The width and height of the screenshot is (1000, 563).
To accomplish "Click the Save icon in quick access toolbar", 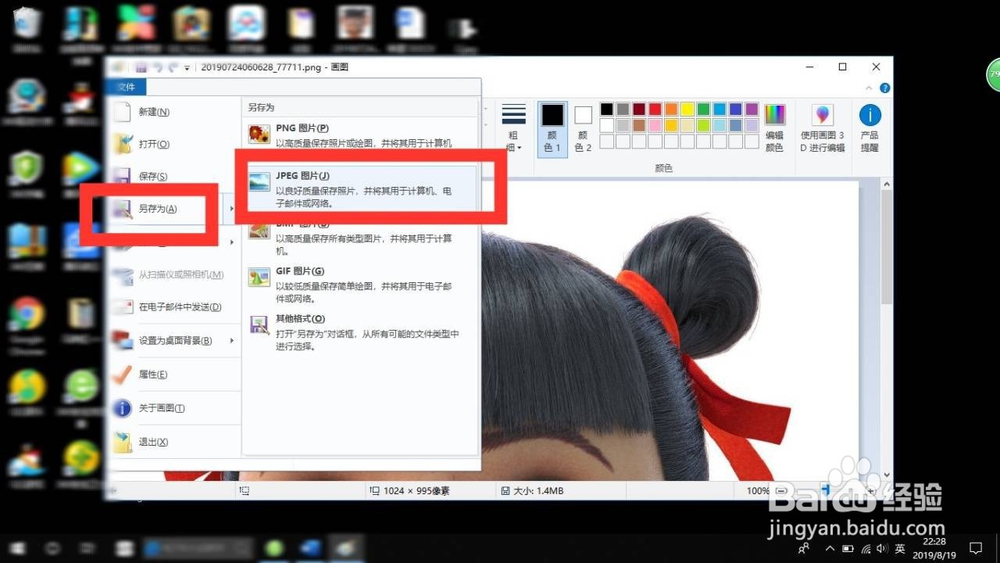I will pos(141,67).
